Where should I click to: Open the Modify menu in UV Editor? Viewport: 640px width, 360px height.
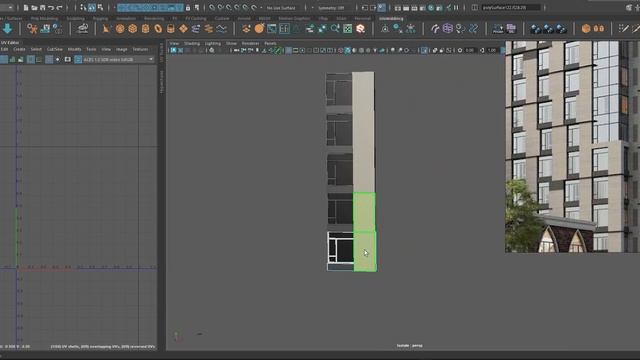(74, 49)
